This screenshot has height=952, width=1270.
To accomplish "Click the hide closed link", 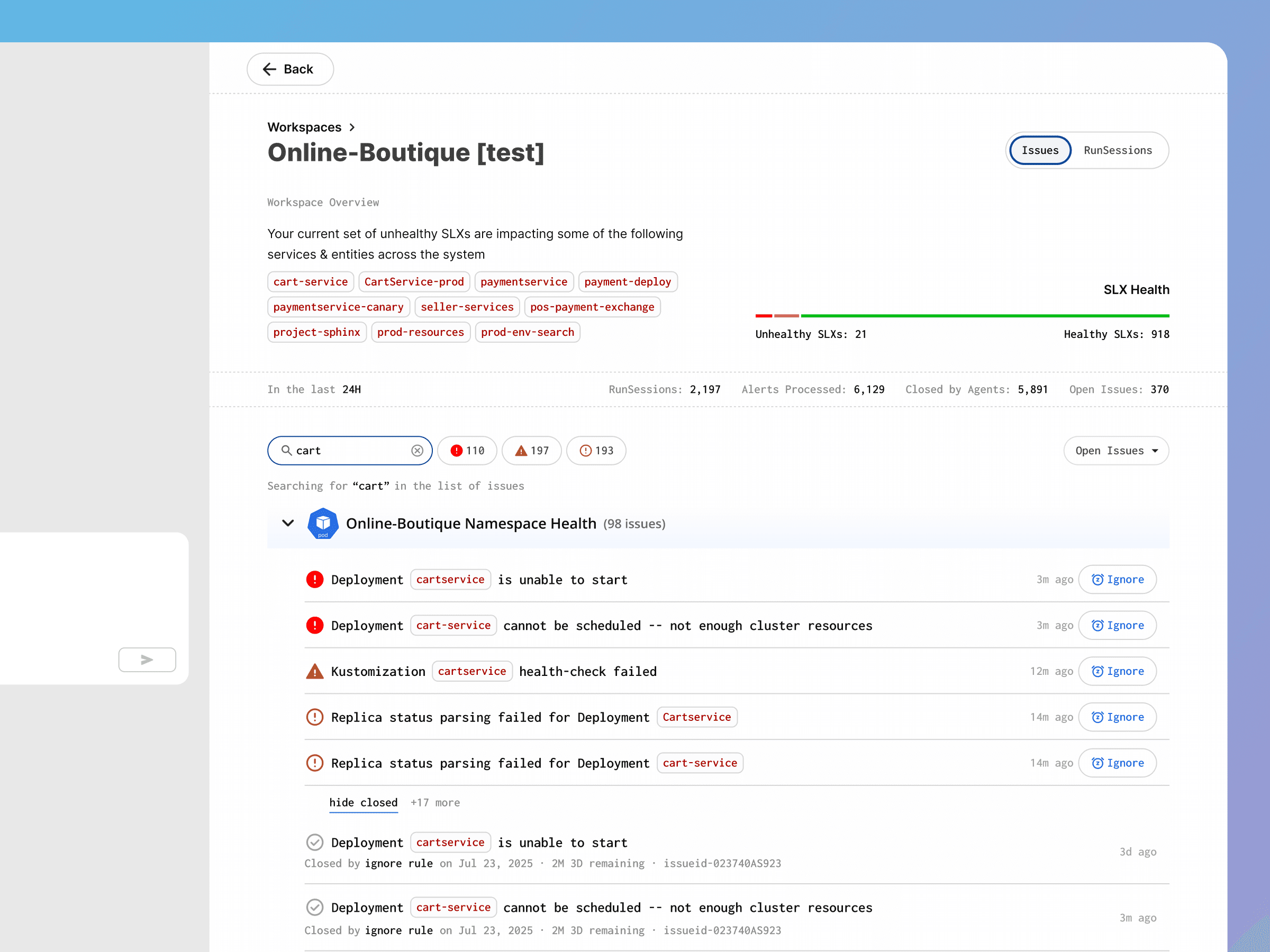I will click(363, 802).
